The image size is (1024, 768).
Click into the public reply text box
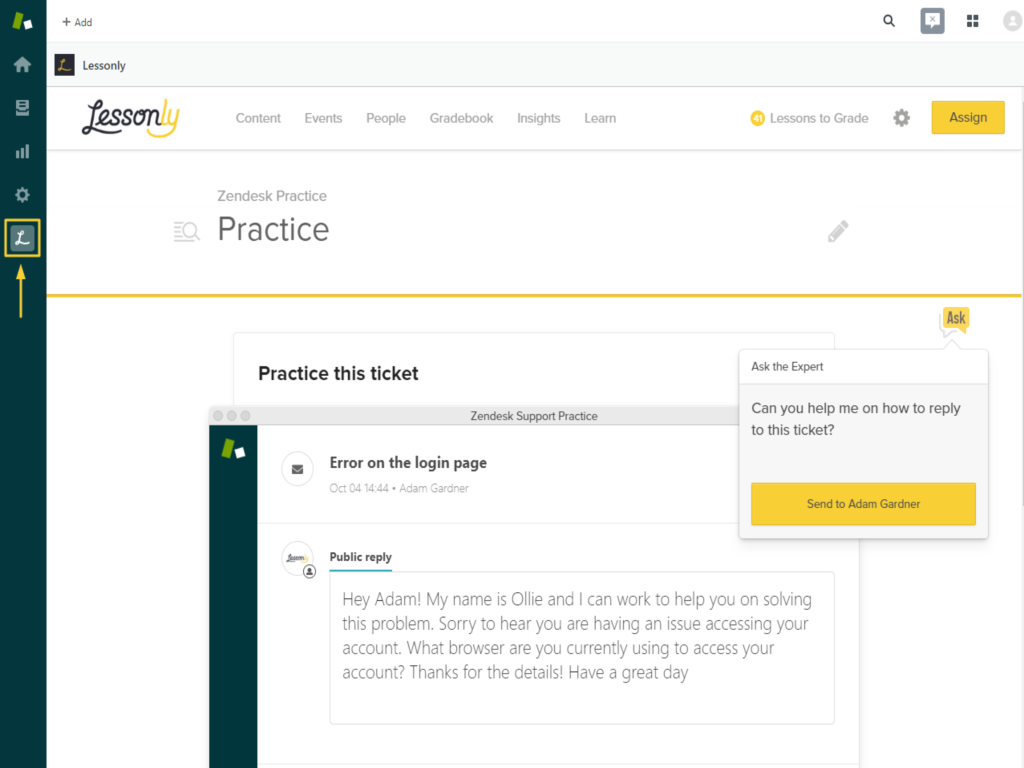click(581, 647)
